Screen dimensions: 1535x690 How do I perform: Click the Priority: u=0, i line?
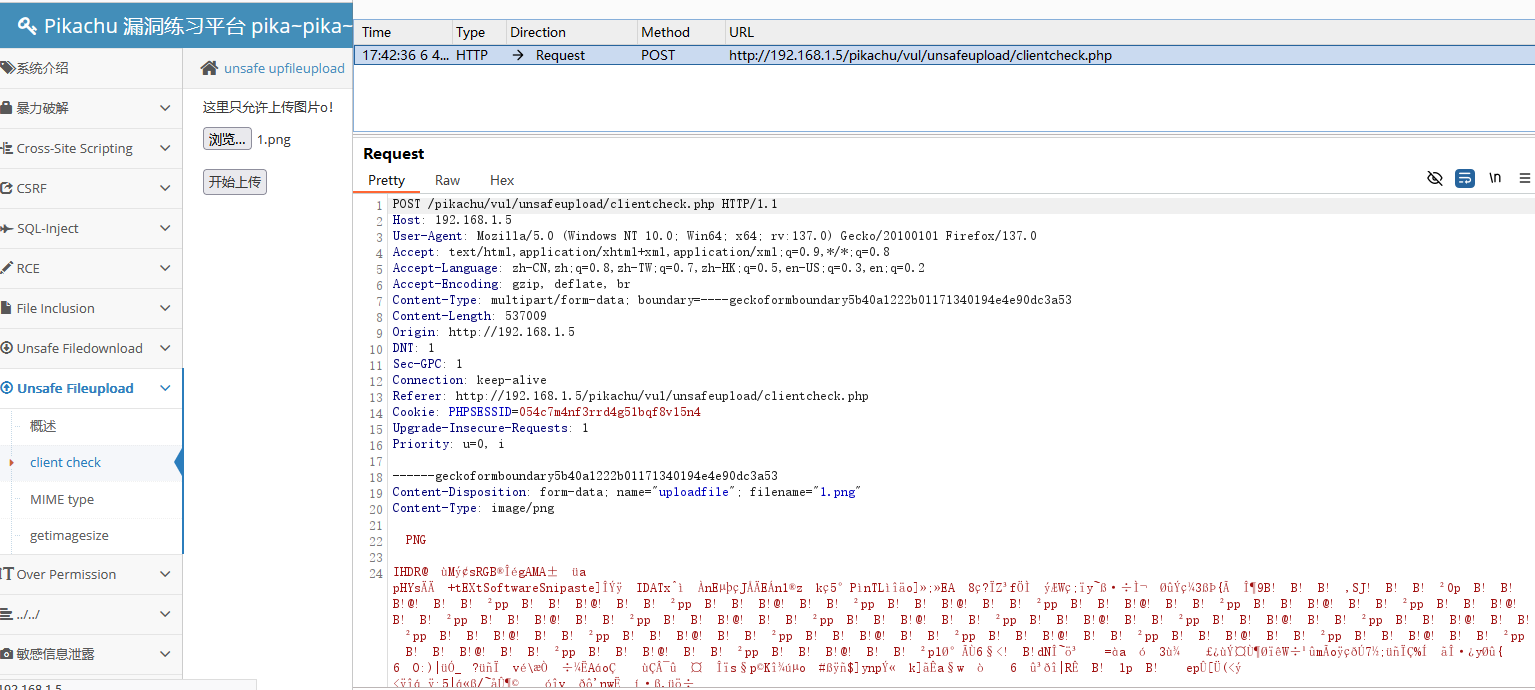(x=448, y=444)
